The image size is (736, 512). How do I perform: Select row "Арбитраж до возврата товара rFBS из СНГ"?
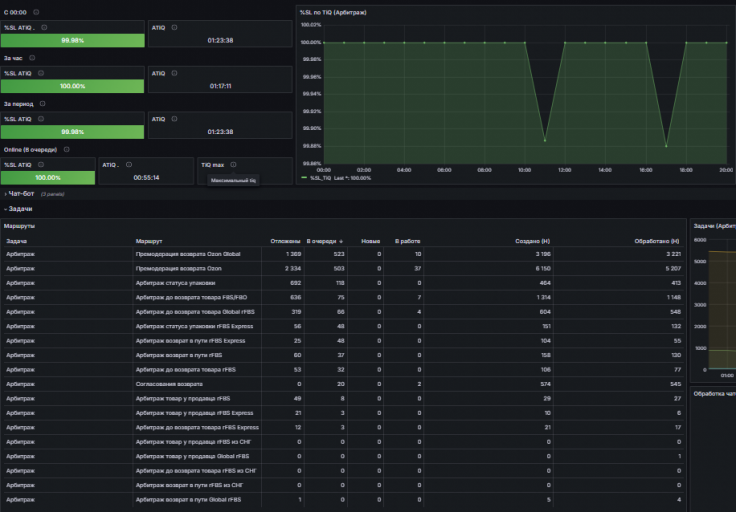(343, 471)
